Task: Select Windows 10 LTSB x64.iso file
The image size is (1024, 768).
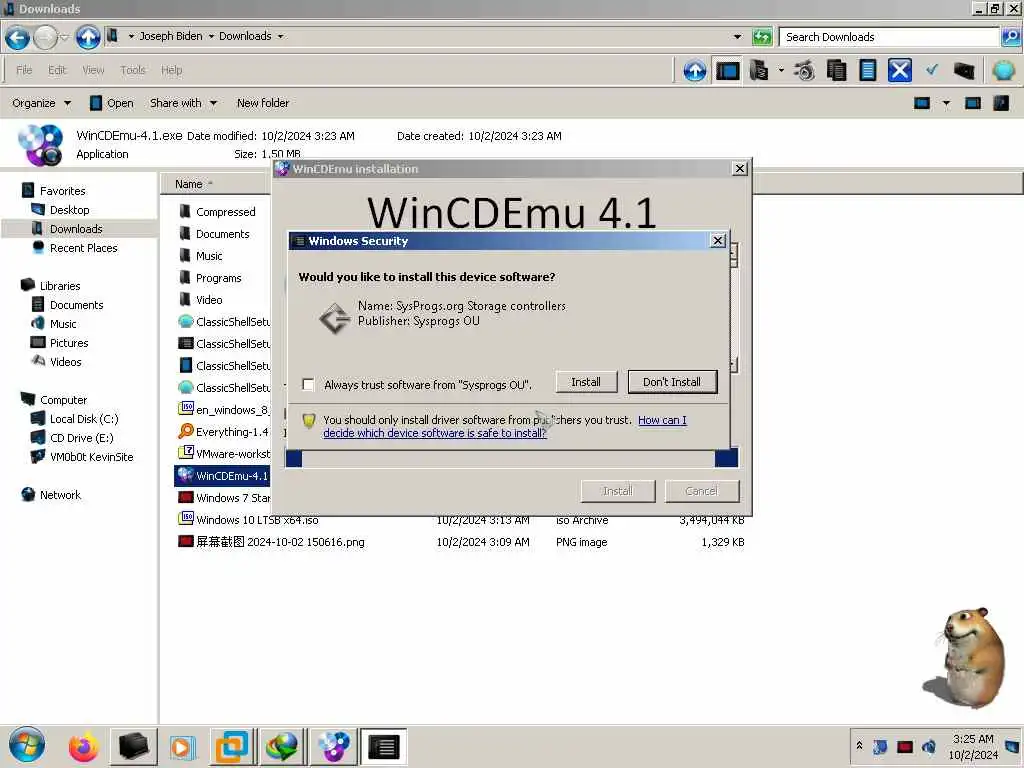Action: coord(257,520)
